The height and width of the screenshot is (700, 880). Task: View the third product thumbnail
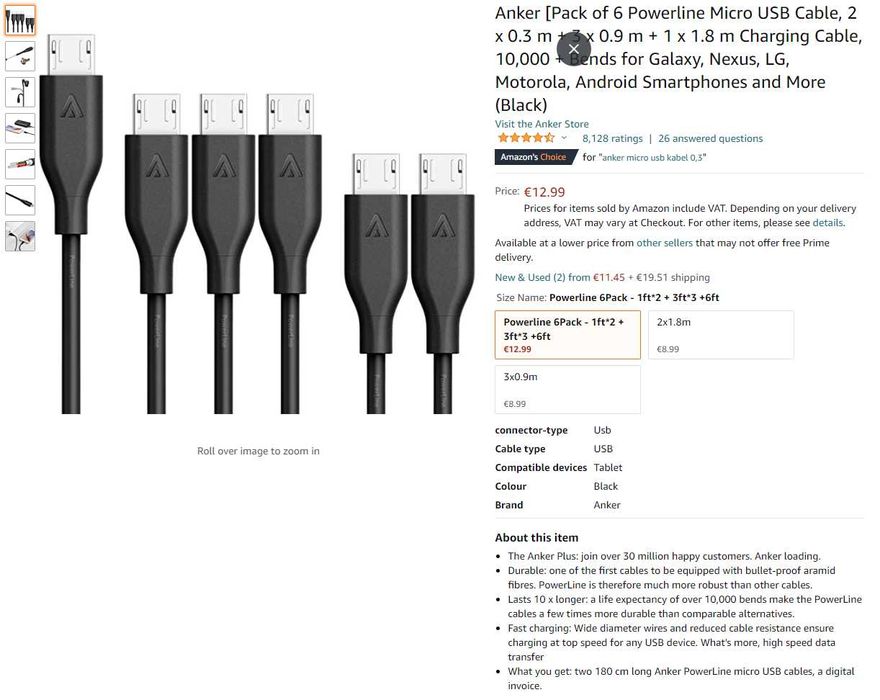click(x=20, y=92)
